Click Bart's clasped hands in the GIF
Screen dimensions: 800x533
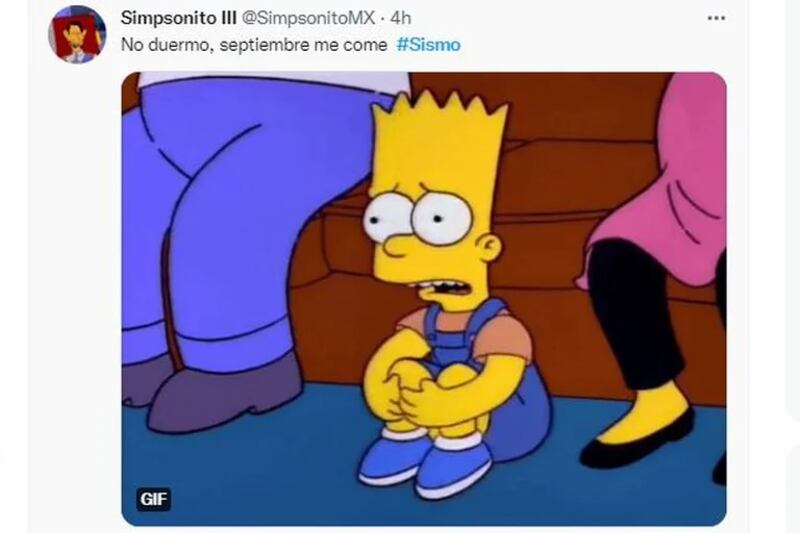coord(413,390)
